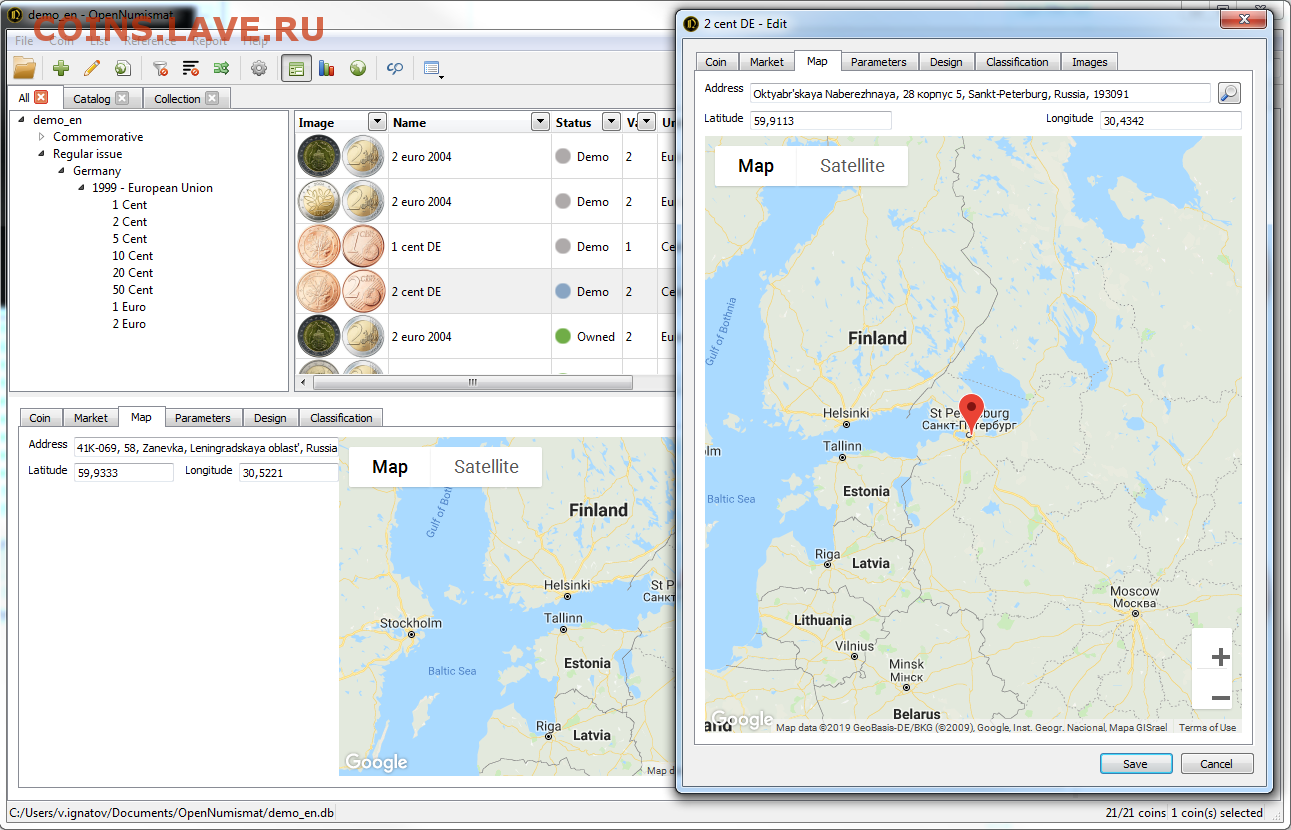Close the Collection tab

tap(212, 98)
